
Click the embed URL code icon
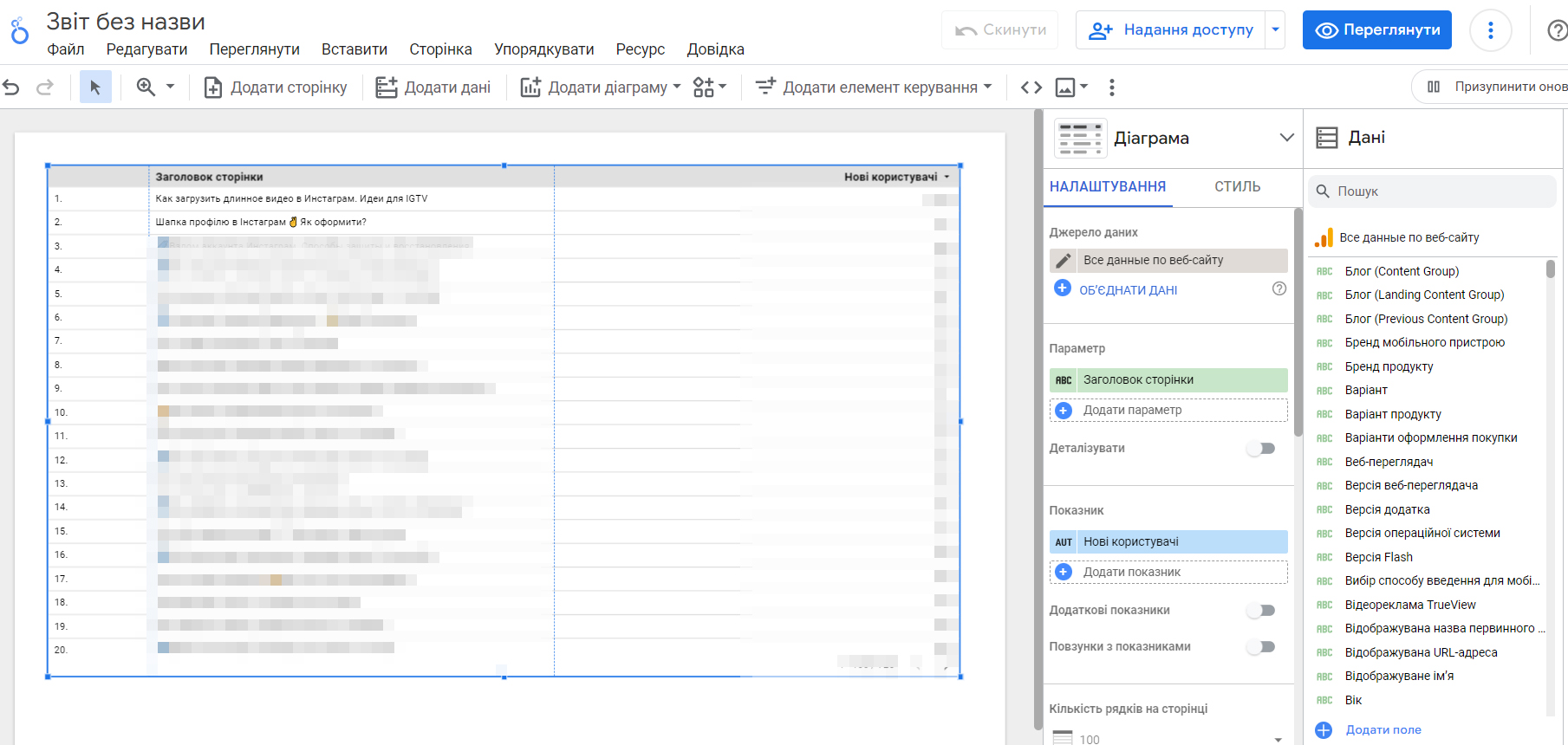coord(1031,87)
